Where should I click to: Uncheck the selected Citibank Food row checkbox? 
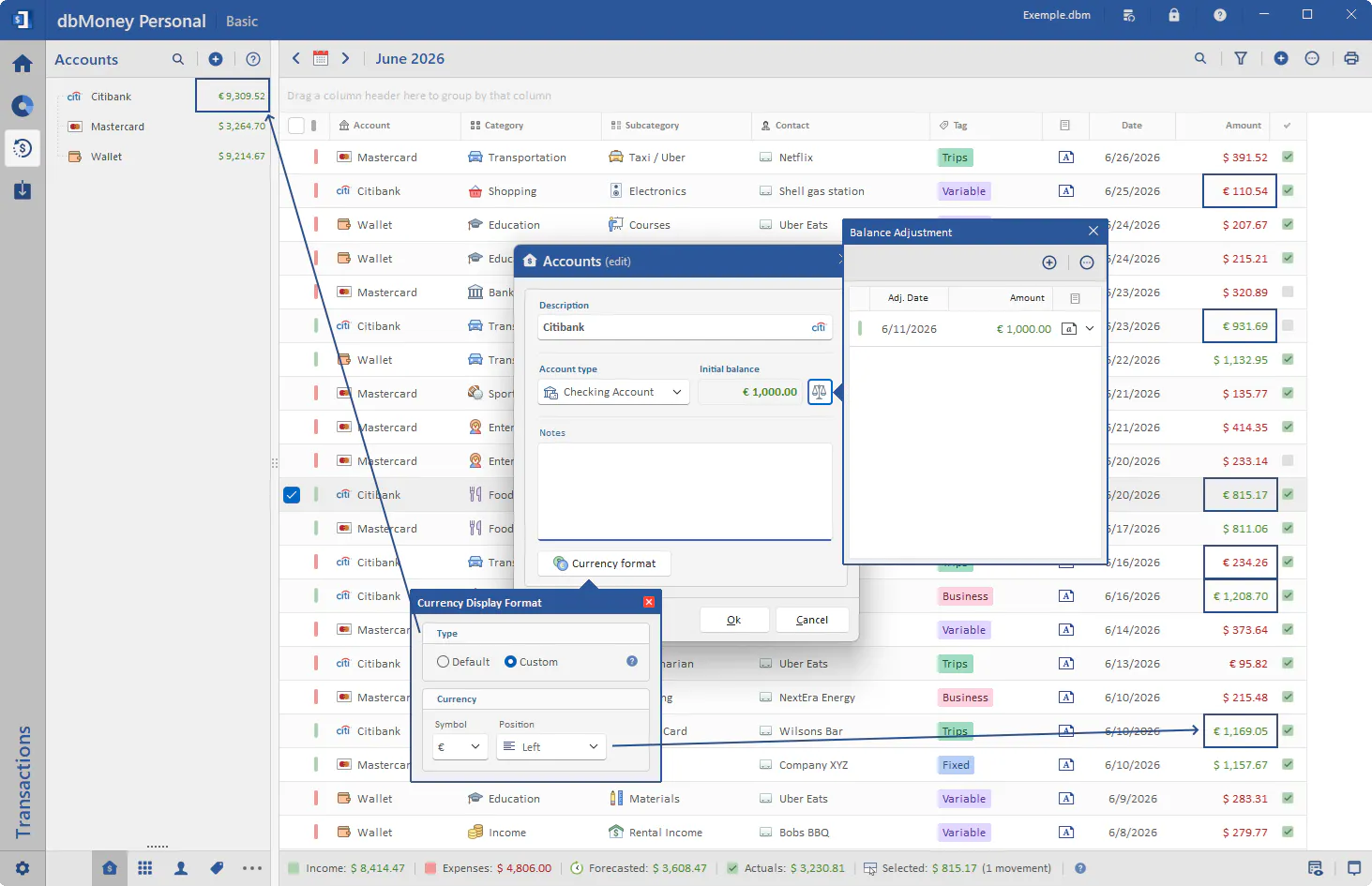click(x=292, y=495)
